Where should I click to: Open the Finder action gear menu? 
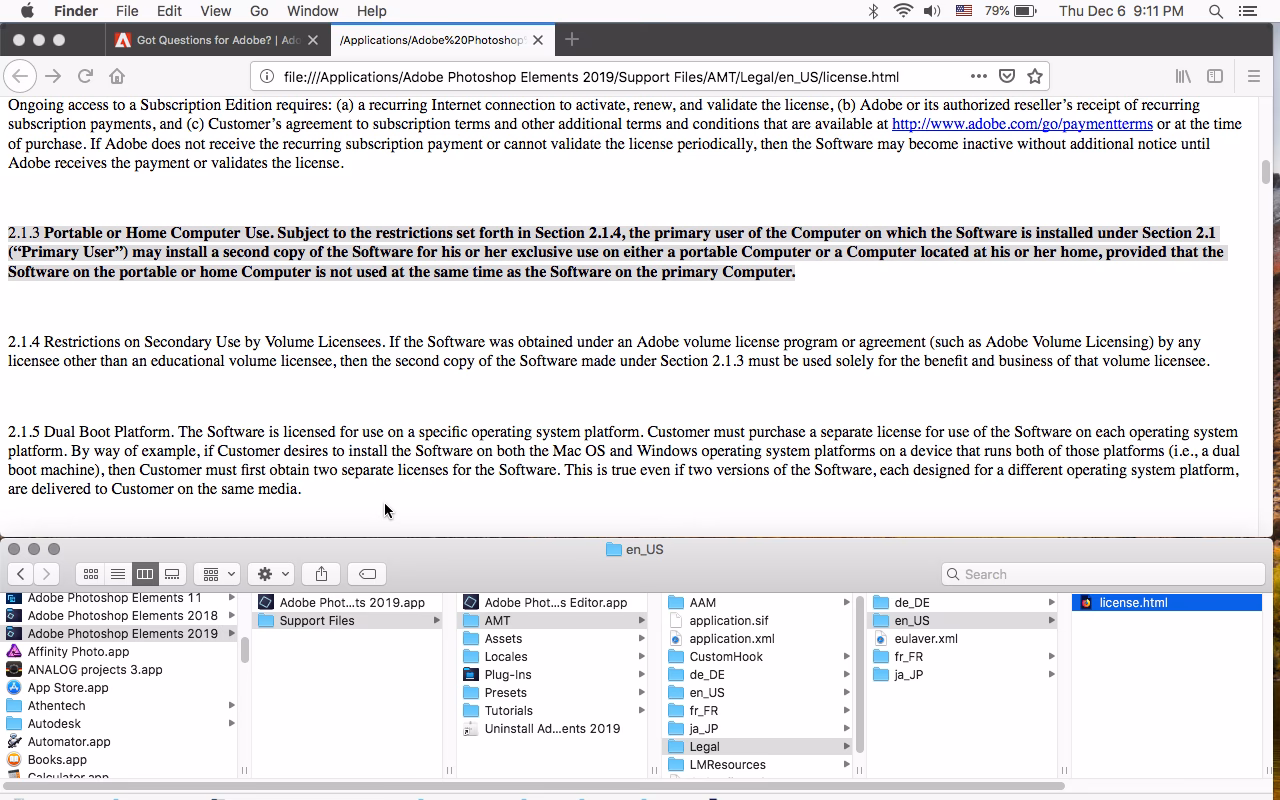271,574
